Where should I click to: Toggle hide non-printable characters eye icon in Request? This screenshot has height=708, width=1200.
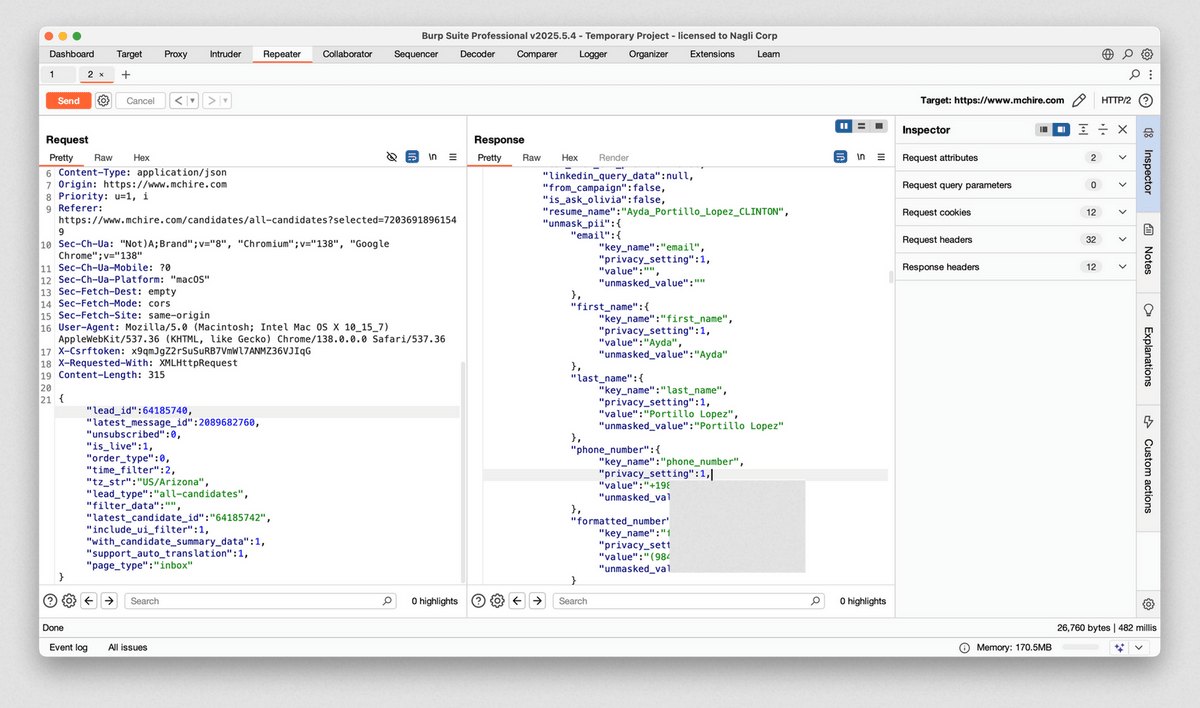click(x=392, y=158)
